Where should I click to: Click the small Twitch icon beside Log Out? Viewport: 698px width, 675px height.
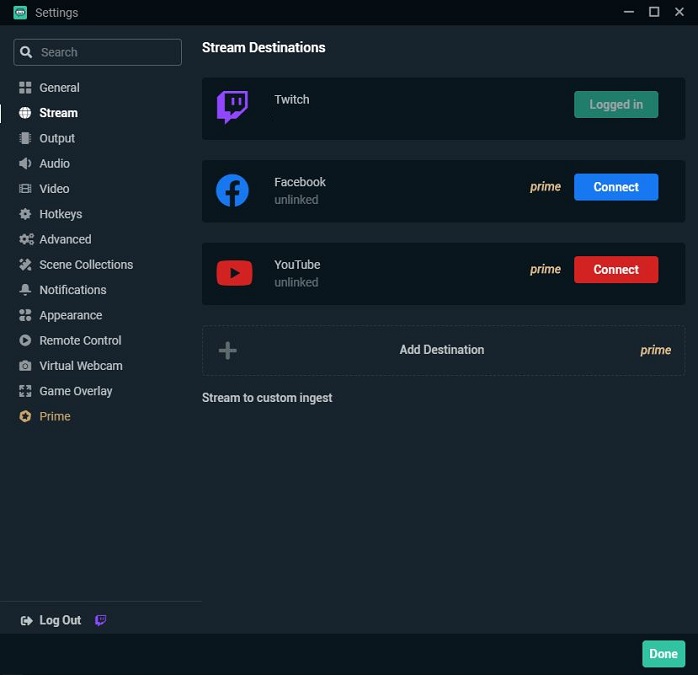click(101, 620)
